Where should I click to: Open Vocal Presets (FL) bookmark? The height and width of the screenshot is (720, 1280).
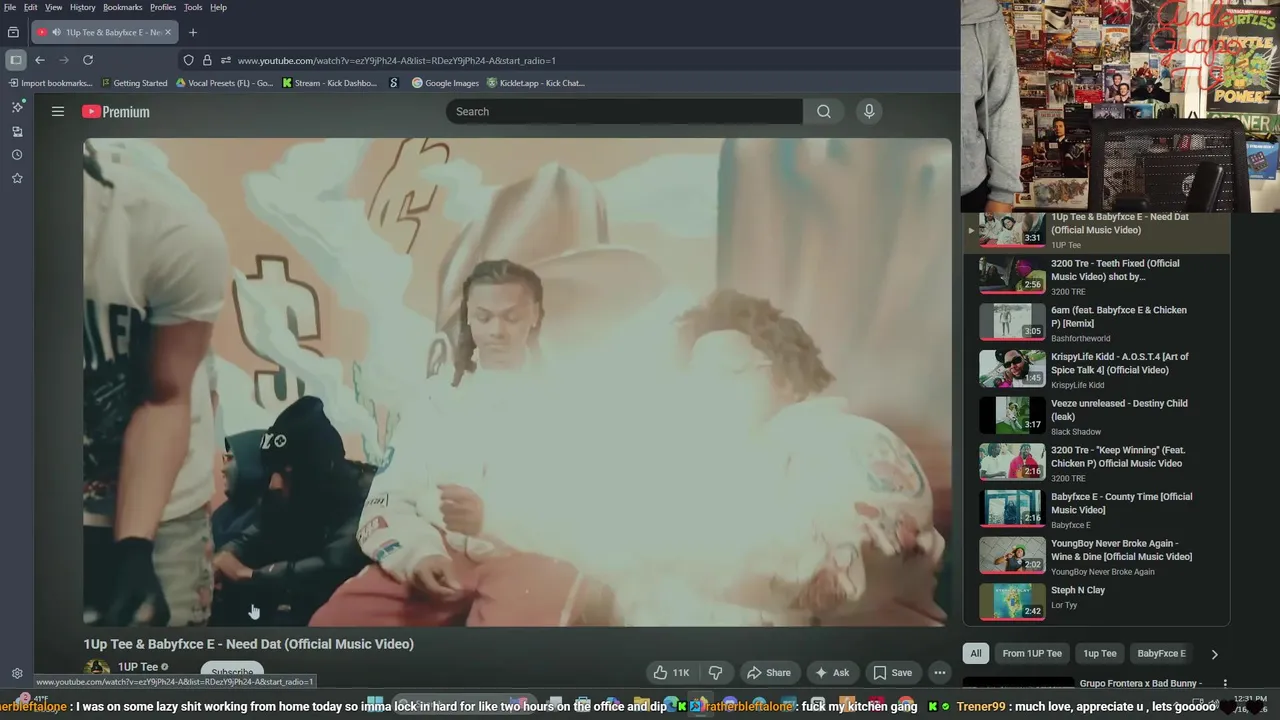[x=223, y=83]
